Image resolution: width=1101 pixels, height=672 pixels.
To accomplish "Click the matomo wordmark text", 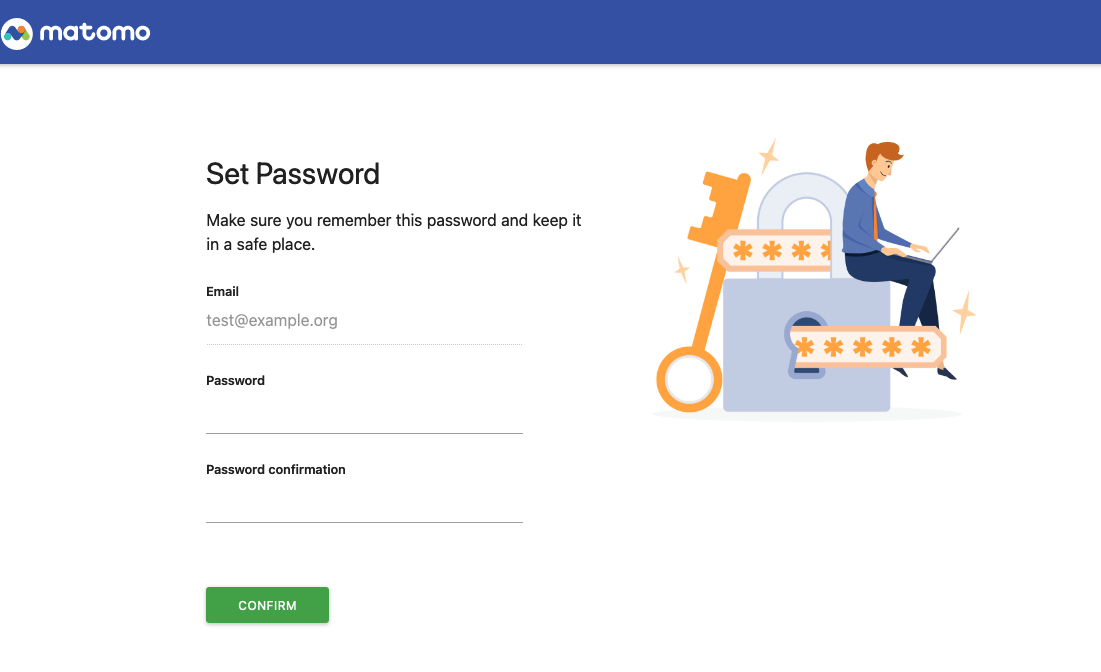I will coord(95,33).
